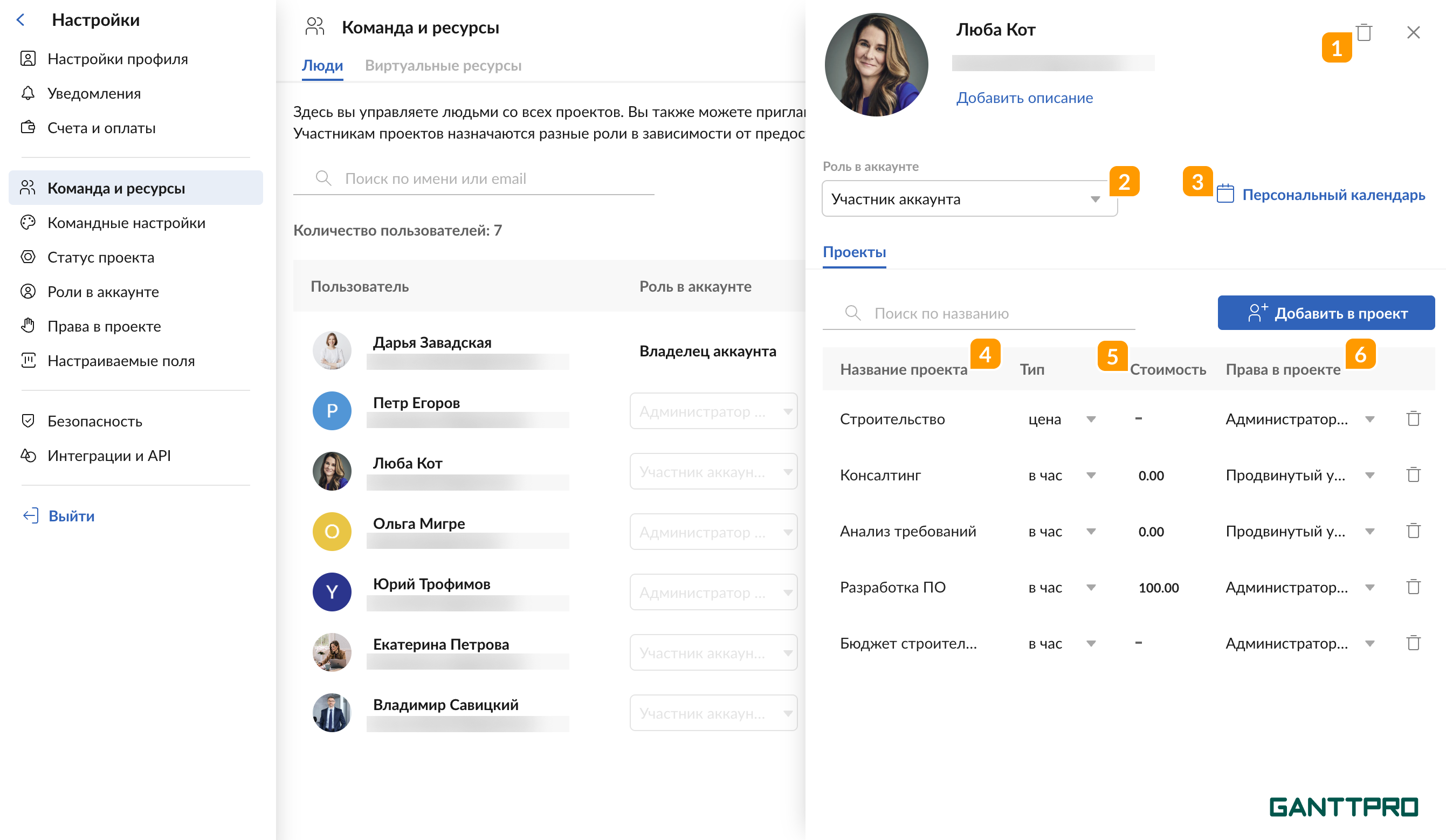Open the Роль в аккаунте dropdown Участник аккаунта
Screen dimensions: 1446x840
click(x=969, y=199)
